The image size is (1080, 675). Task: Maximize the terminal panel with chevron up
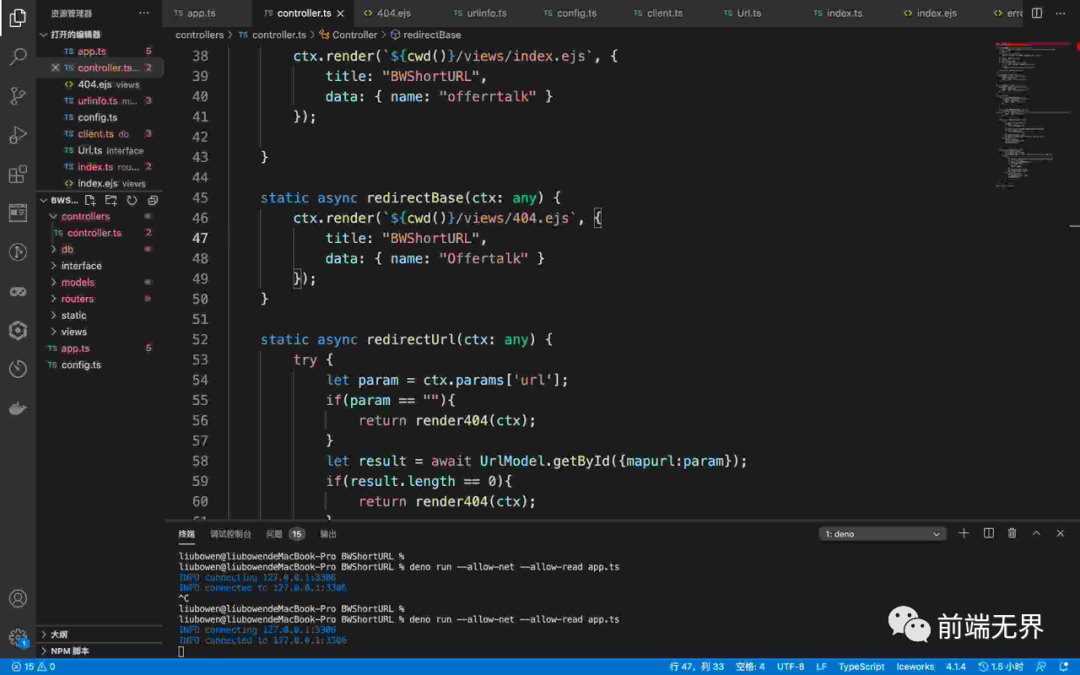click(1036, 533)
